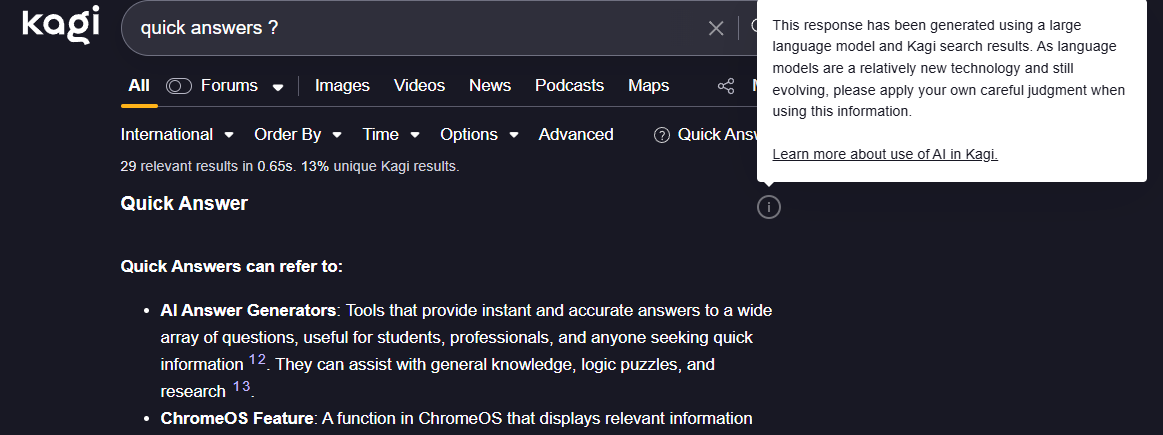The width and height of the screenshot is (1163, 435).
Task: Open "Learn more about use of AI in Kagi"
Action: pyautogui.click(x=885, y=154)
